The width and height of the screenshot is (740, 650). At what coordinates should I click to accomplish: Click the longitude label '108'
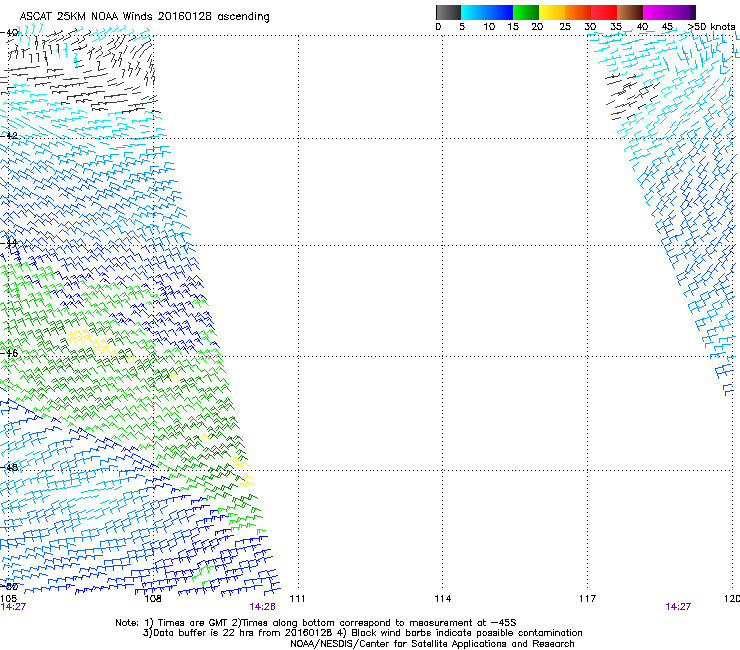tap(153, 599)
